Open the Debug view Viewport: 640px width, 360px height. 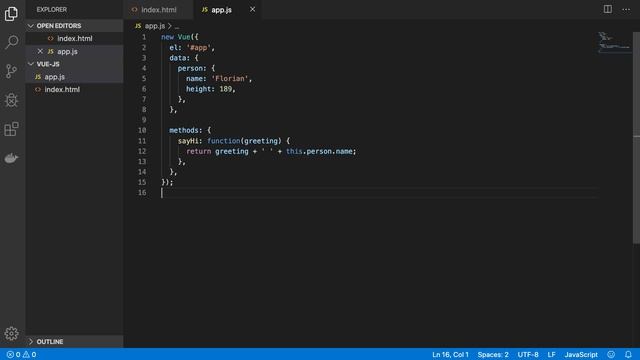[11, 100]
